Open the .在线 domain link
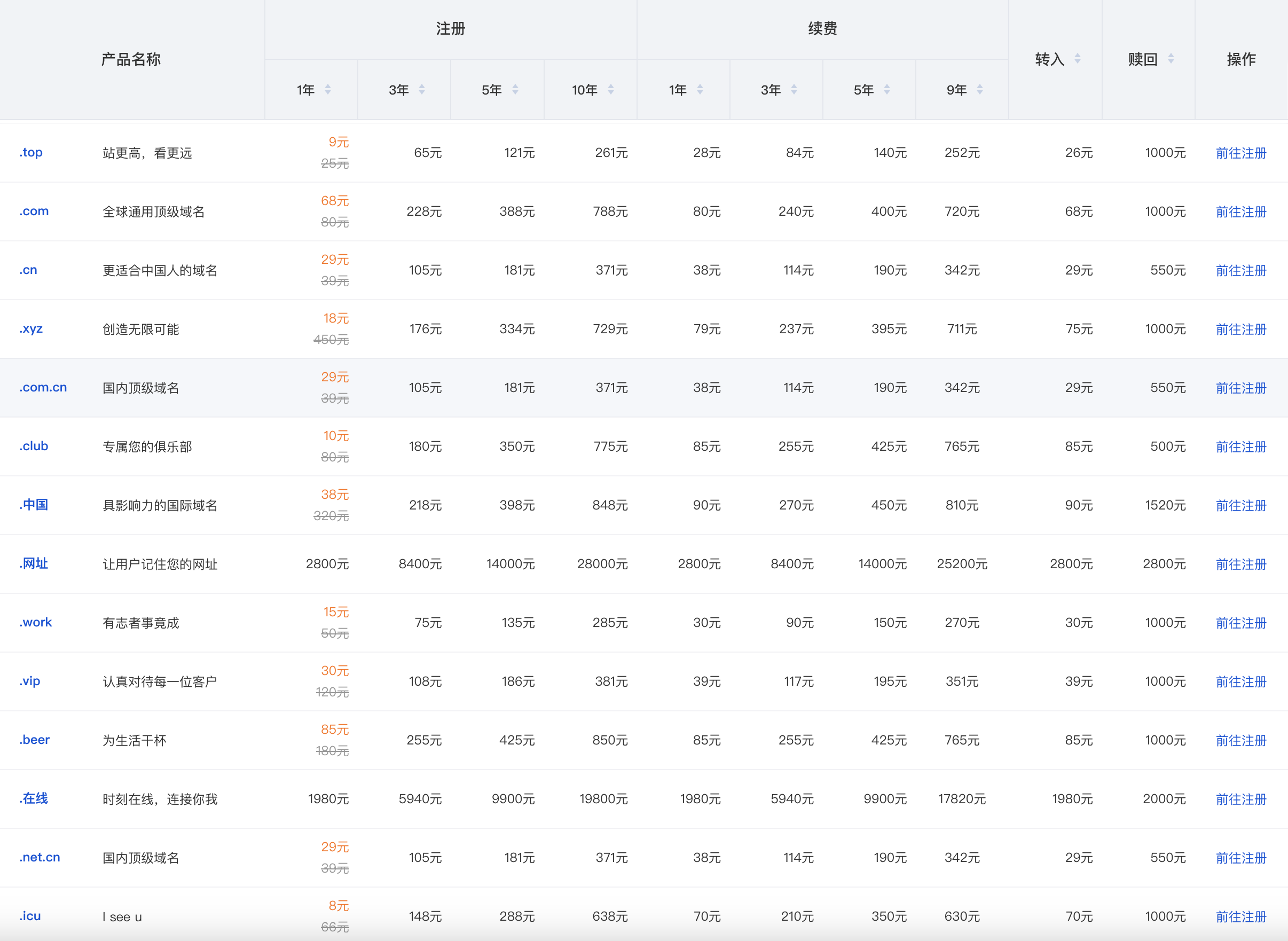 [34, 798]
